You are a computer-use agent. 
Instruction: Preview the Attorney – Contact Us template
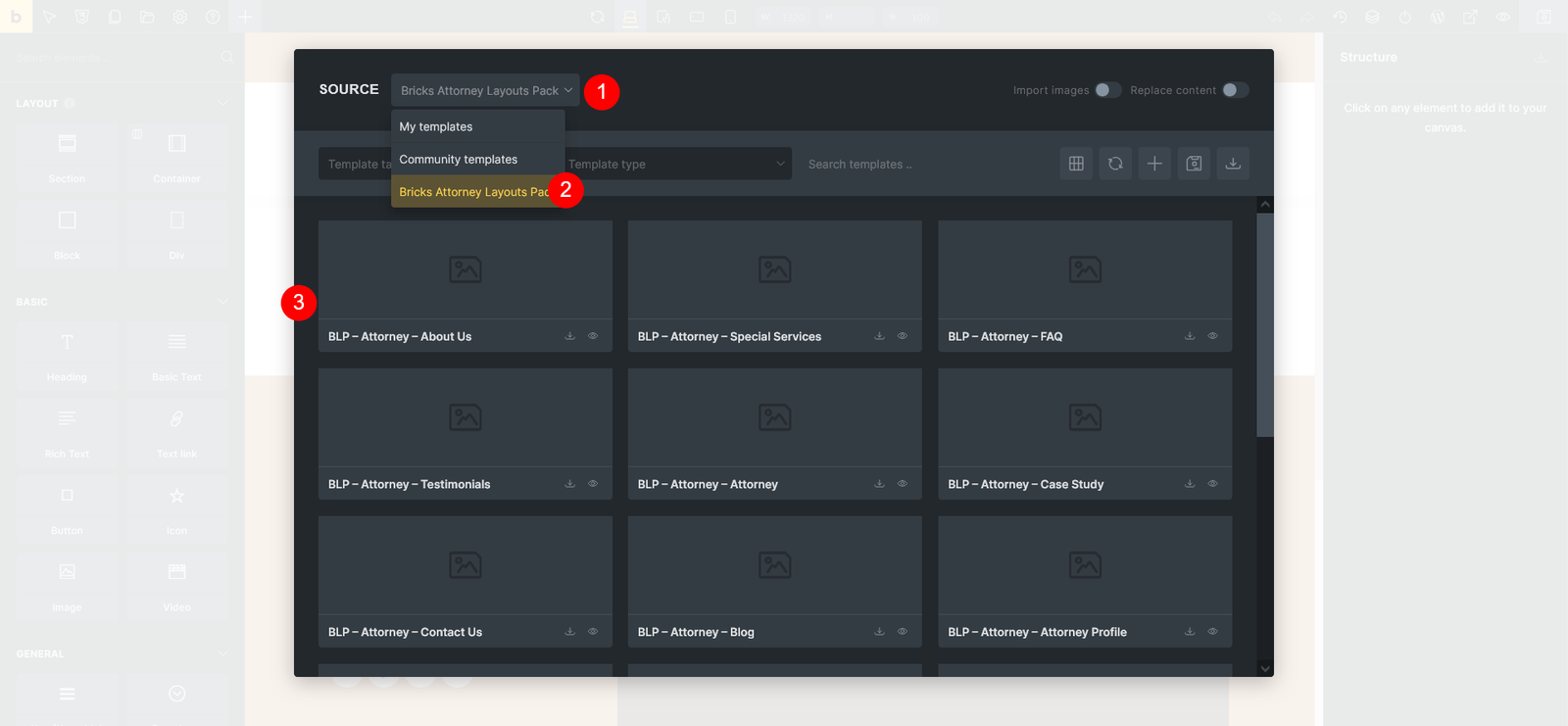[593, 632]
